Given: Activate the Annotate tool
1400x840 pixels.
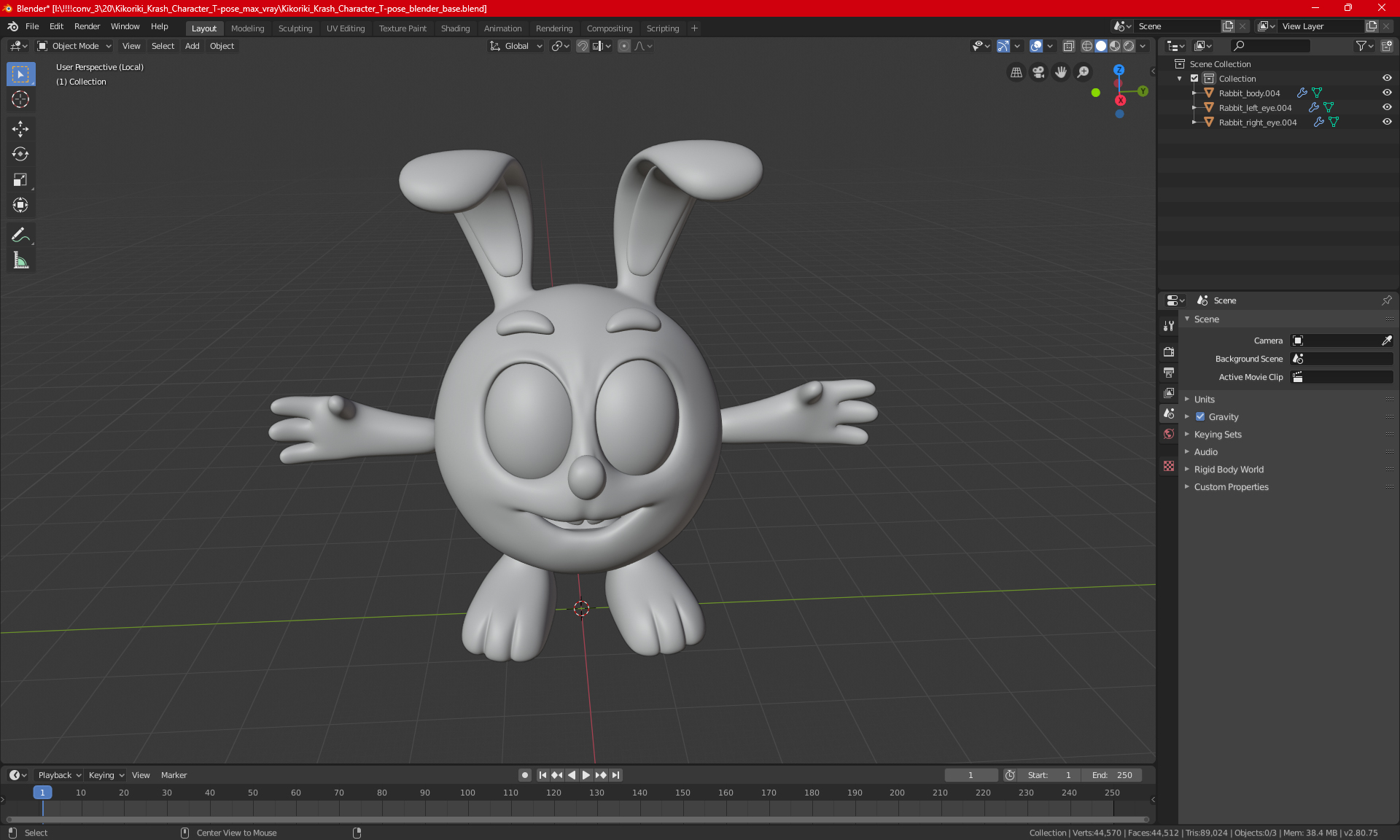Looking at the screenshot, I should coord(20,235).
